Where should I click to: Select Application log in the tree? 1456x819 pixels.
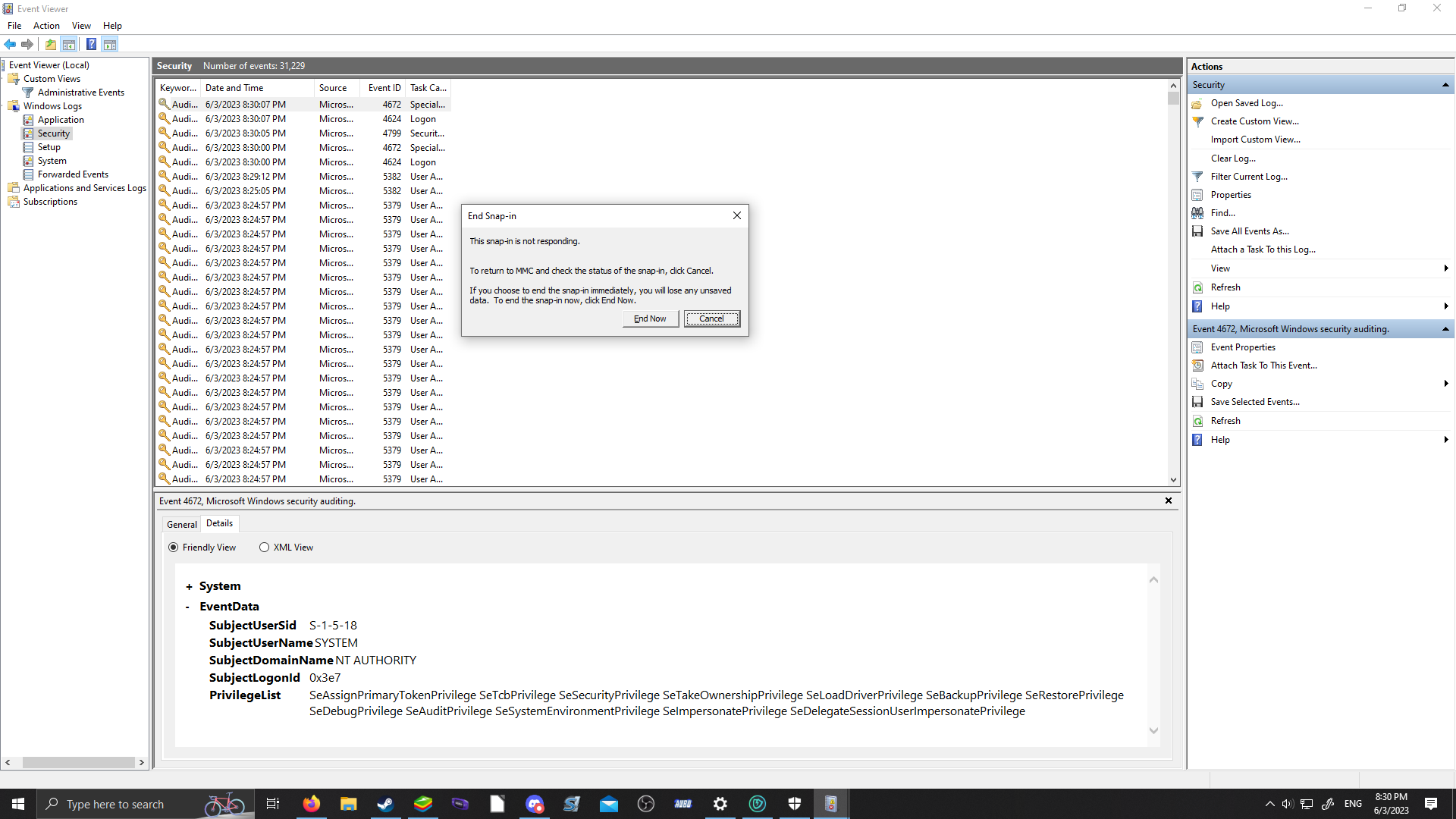click(x=61, y=120)
